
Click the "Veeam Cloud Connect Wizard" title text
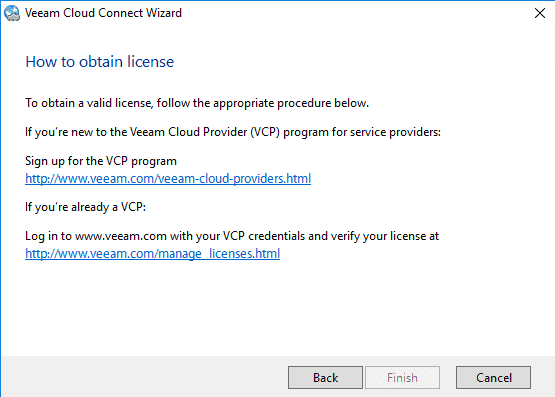tap(103, 13)
